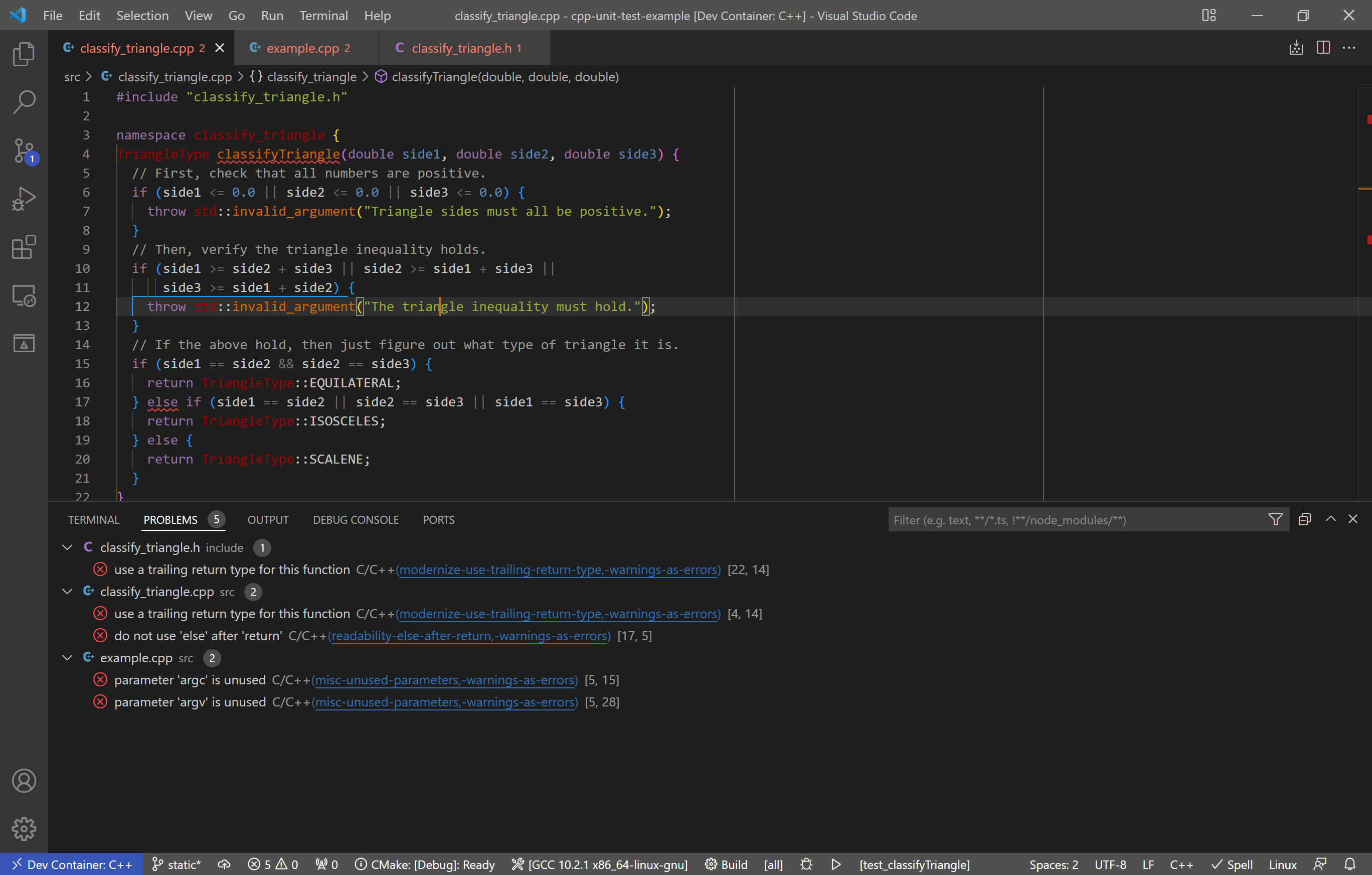Switch to the DEBUG CONSOLE tab
The image size is (1372, 875).
(x=356, y=519)
